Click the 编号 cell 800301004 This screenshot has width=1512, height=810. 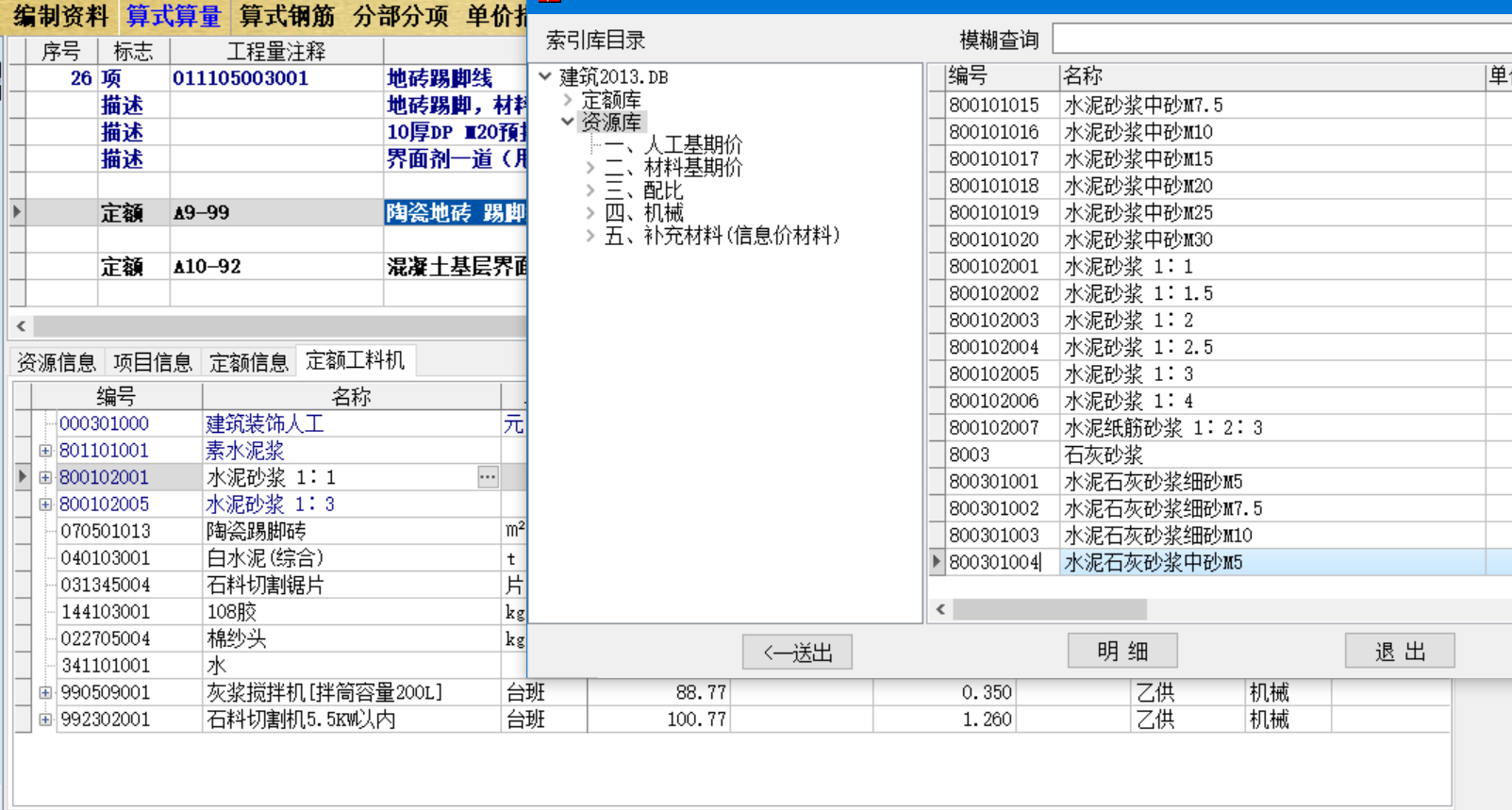[1002, 562]
